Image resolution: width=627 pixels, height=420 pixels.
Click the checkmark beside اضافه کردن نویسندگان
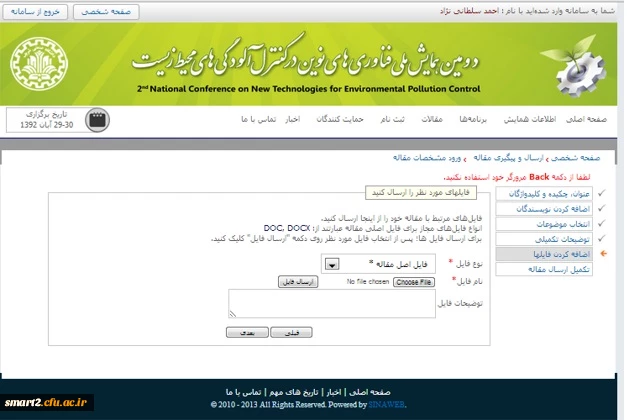pos(603,209)
